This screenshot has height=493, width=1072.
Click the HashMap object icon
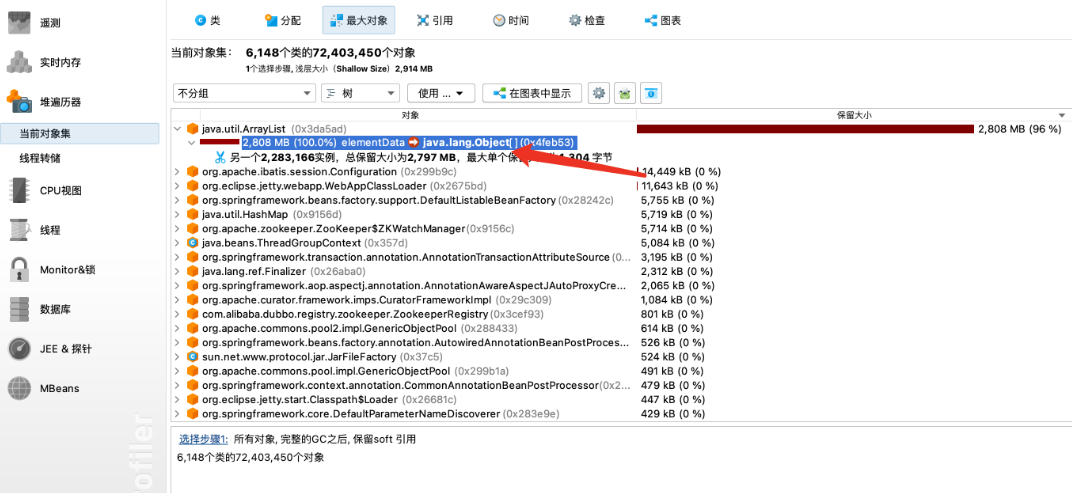193,215
